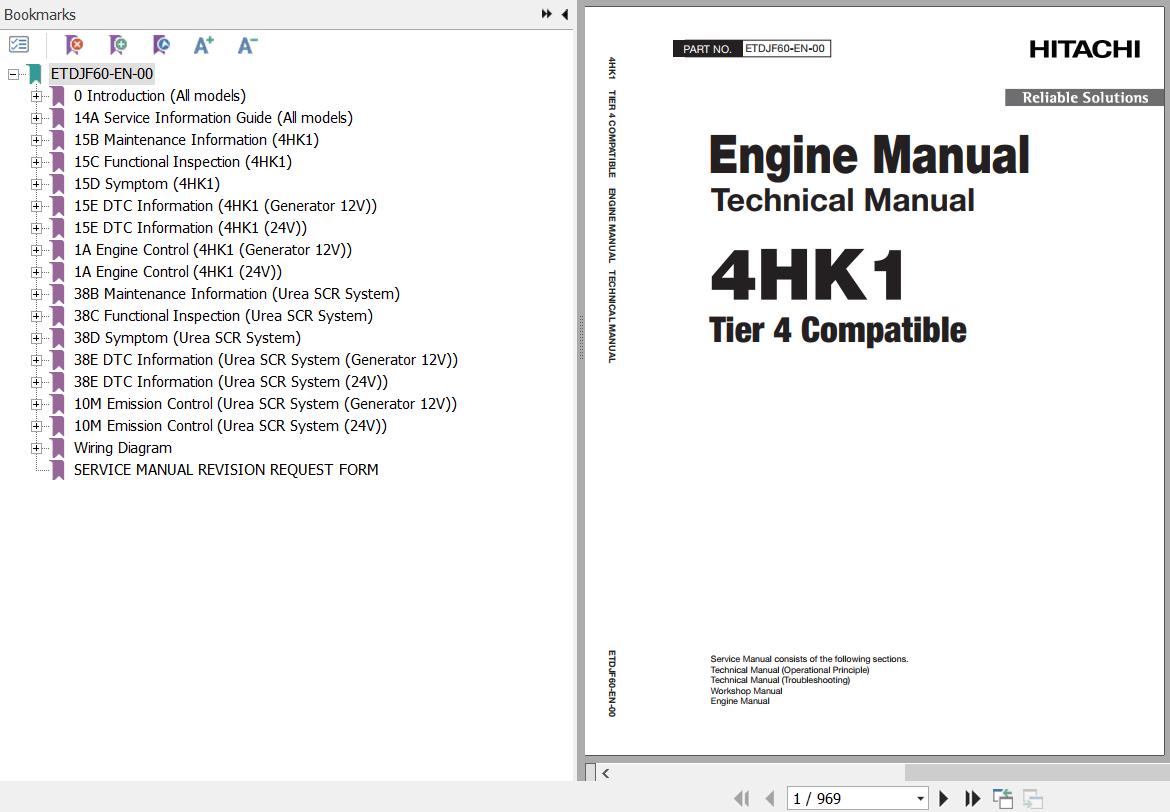
Task: Open 15D Symptom (4HK1) bookmark
Action: point(146,184)
